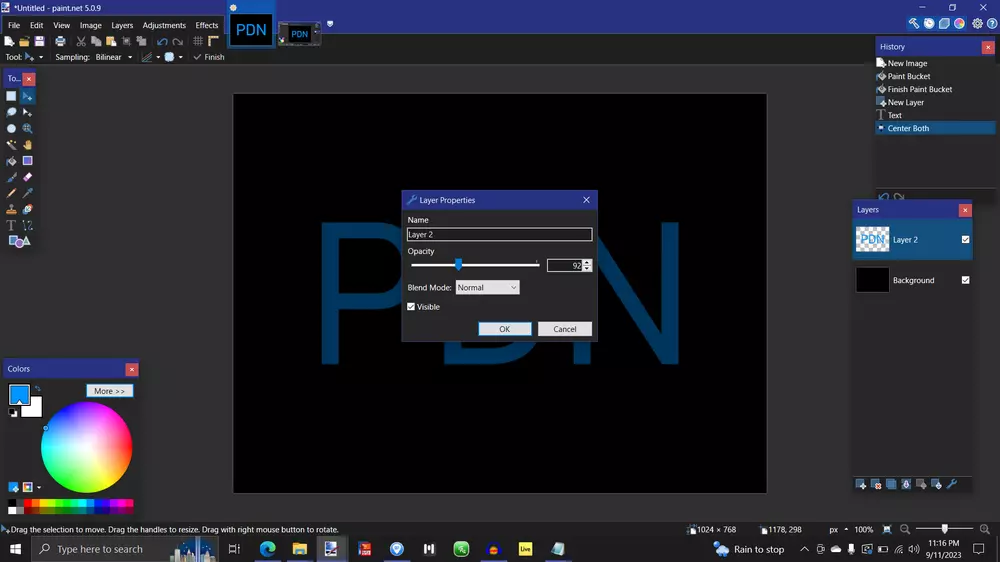Toggle Tools window button at top right
Image resolution: width=1000 pixels, height=562 pixels.
pos(914,24)
